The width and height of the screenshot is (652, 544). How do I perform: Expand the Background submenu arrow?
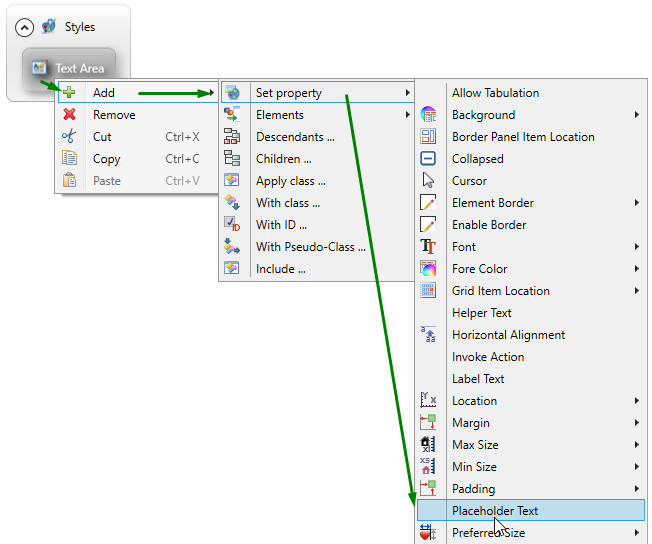click(637, 115)
